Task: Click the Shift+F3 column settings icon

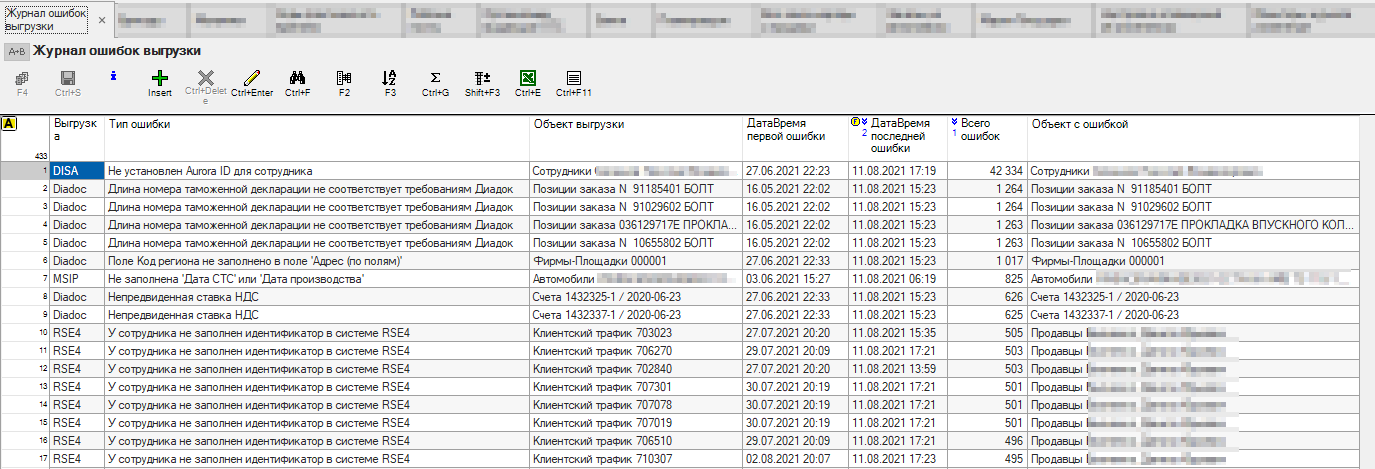Action: coord(482,78)
